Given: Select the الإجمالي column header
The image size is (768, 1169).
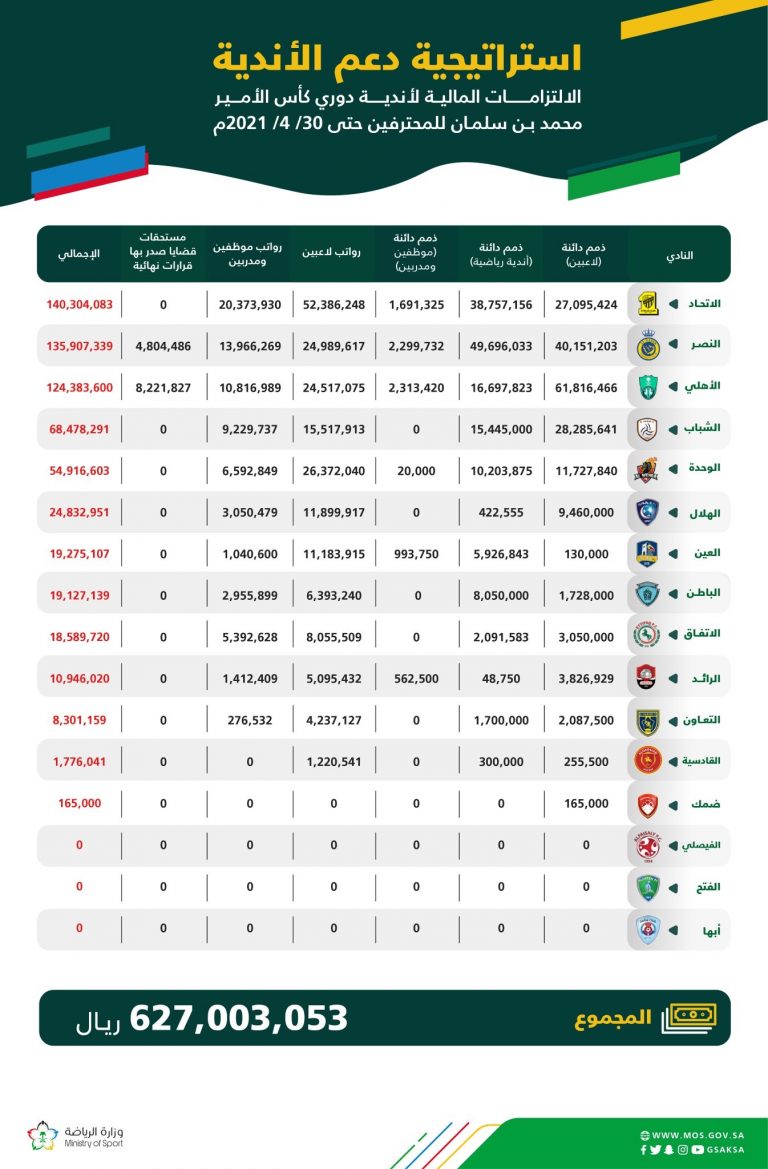Looking at the screenshot, I should pyautogui.click(x=79, y=254).
